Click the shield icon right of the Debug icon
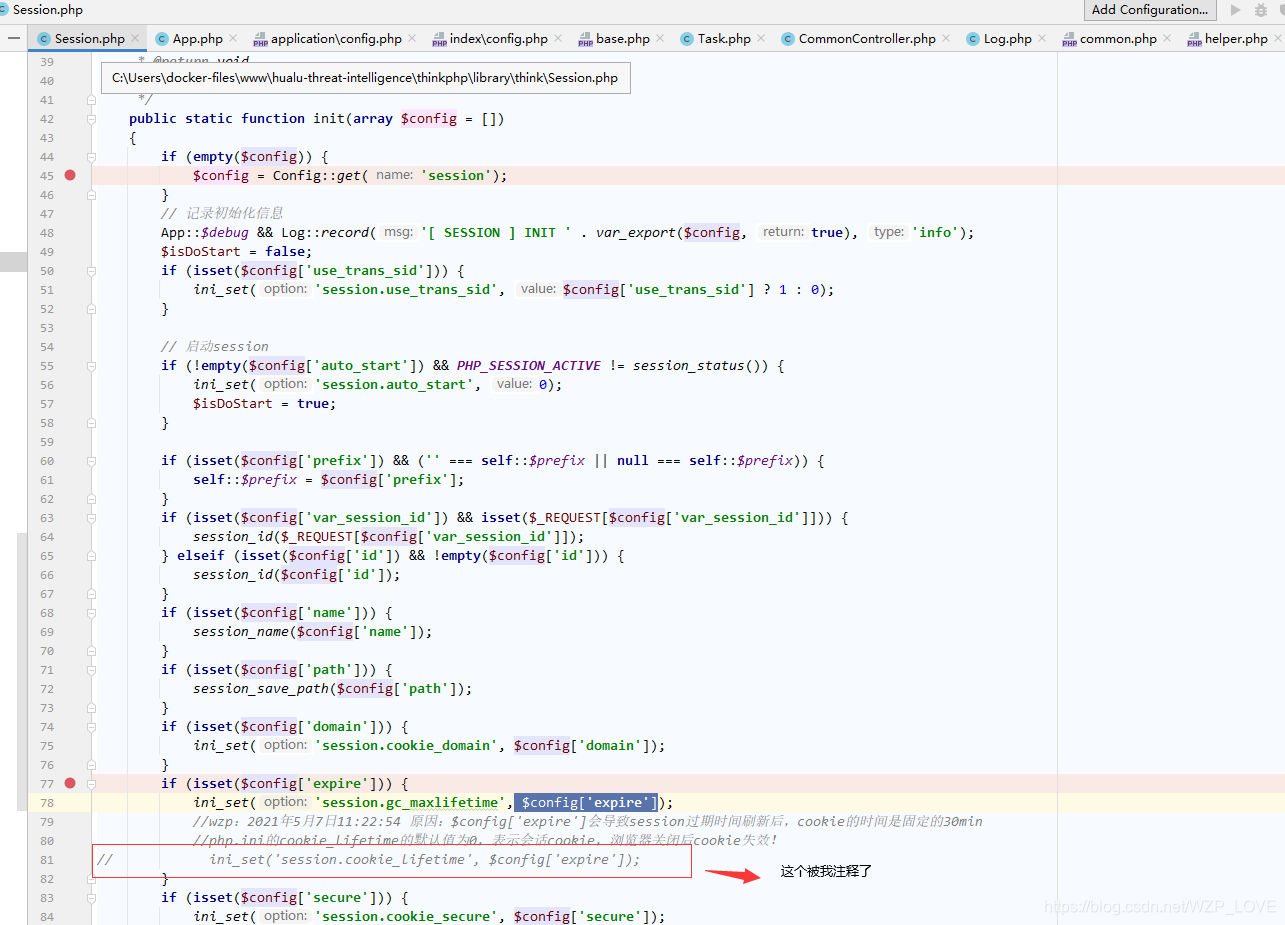Screen dimensions: 1285x925 pyautogui.click(x=1280, y=10)
